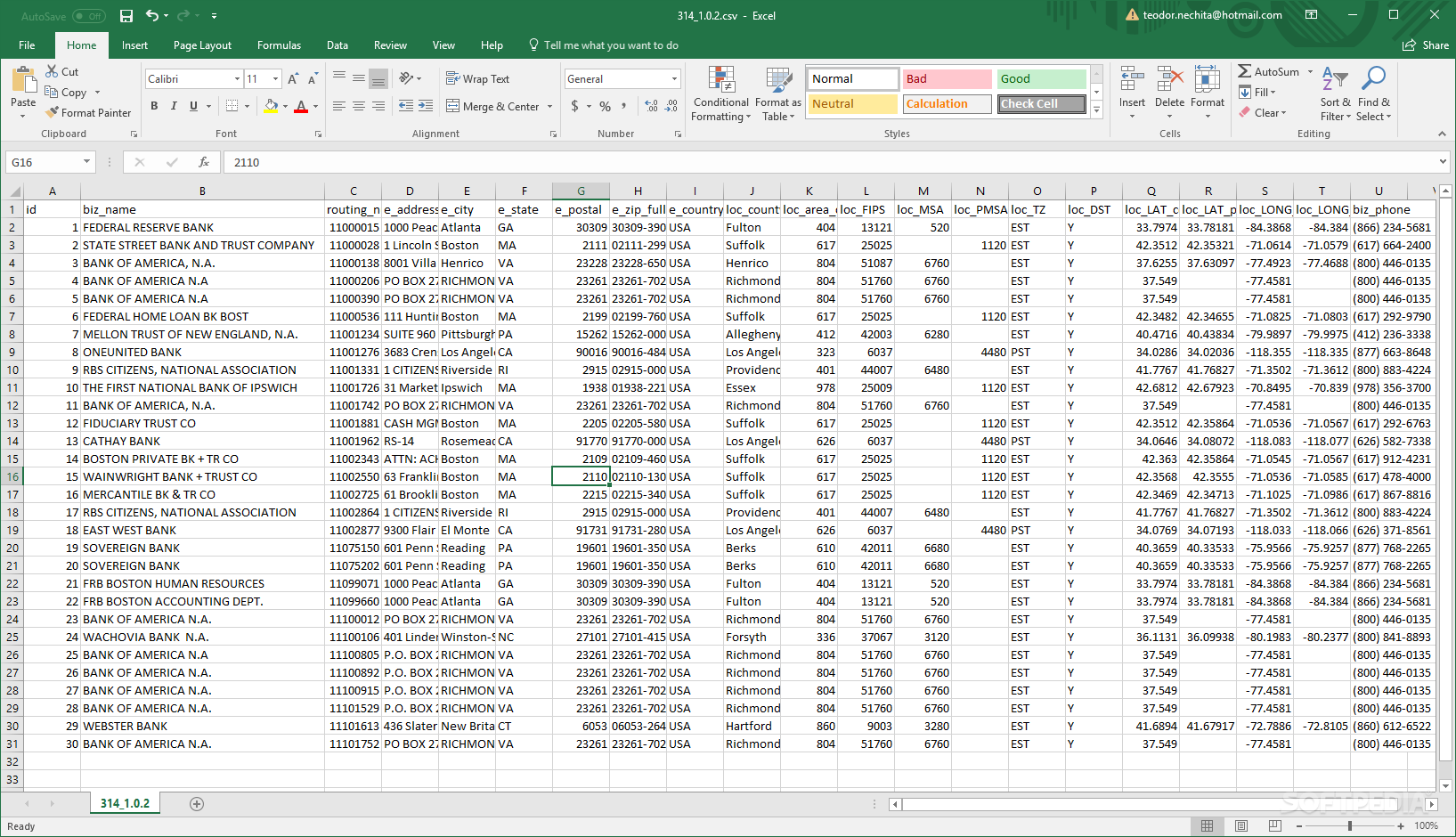Click the Comma Style icon
The height and width of the screenshot is (837, 1456).
click(623, 106)
